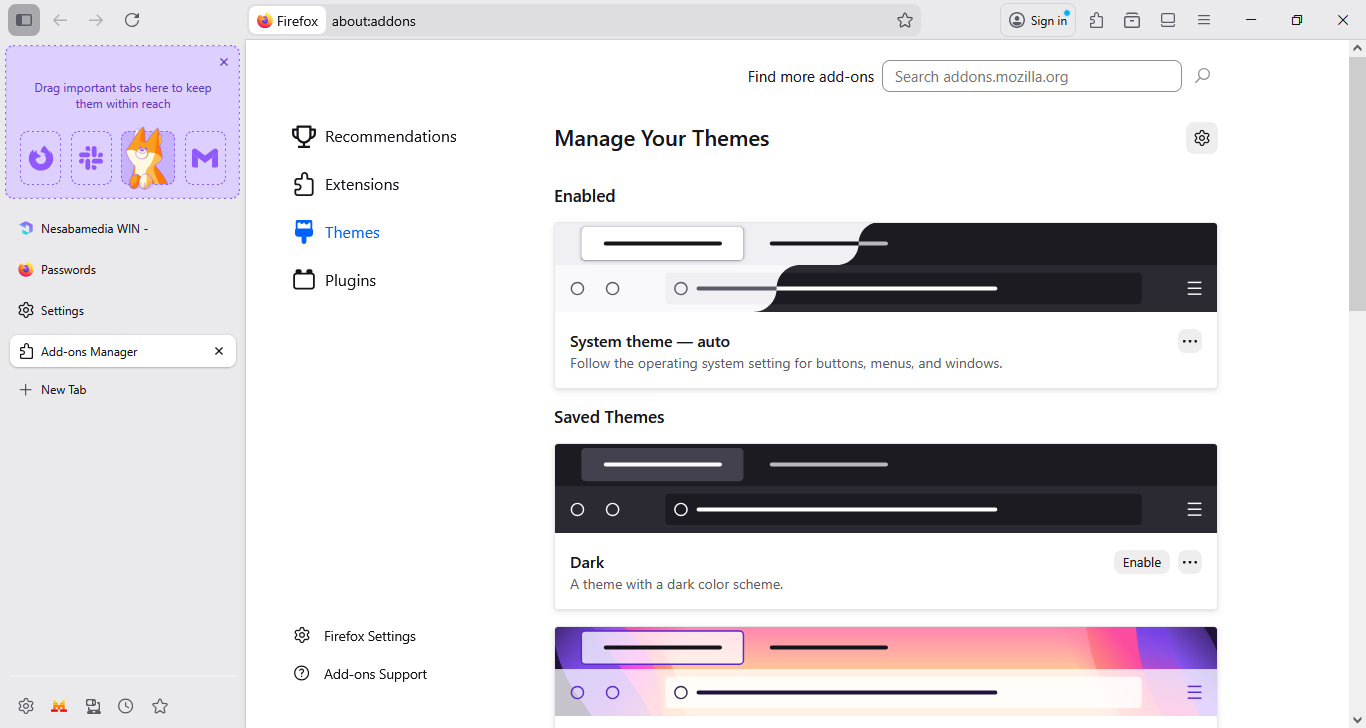Open the Extensions puzzle icon in toolbar
The image size is (1366, 728).
1097,20
